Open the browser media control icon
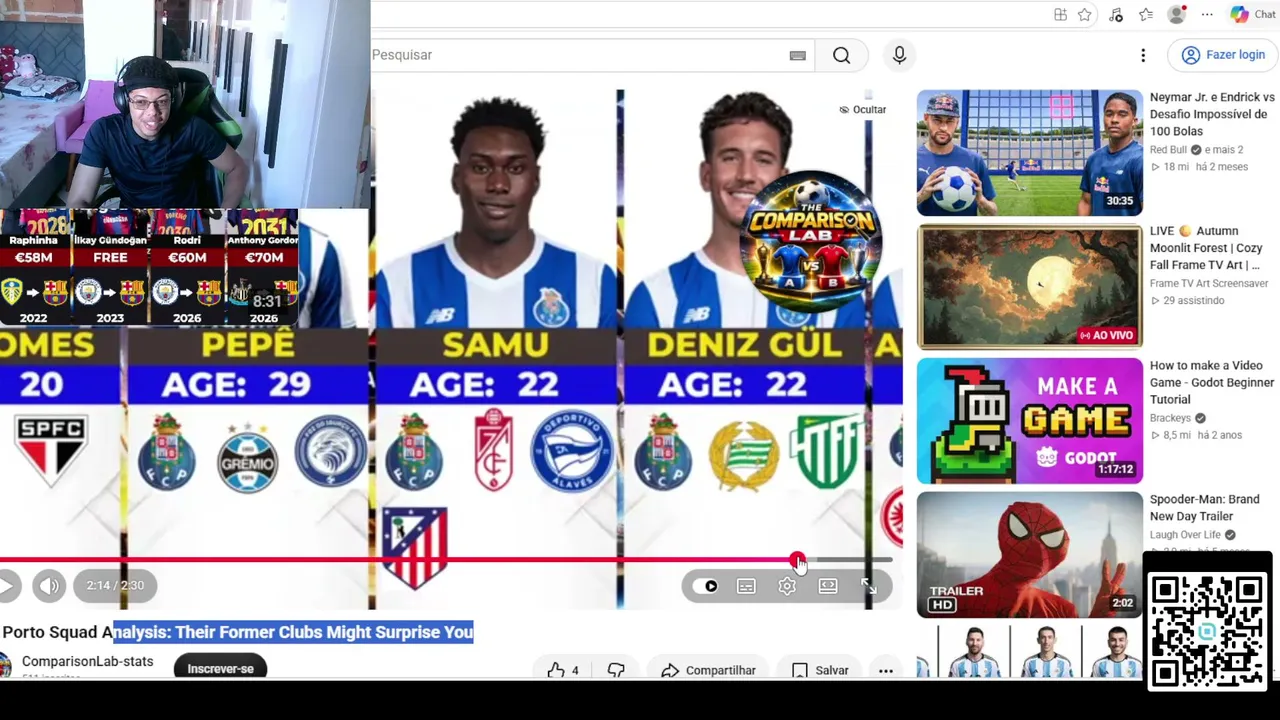Image resolution: width=1280 pixels, height=720 pixels. 1116,14
